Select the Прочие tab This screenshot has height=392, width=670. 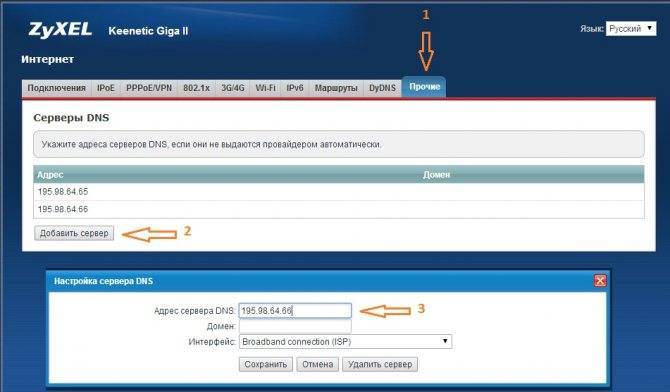tap(424, 87)
